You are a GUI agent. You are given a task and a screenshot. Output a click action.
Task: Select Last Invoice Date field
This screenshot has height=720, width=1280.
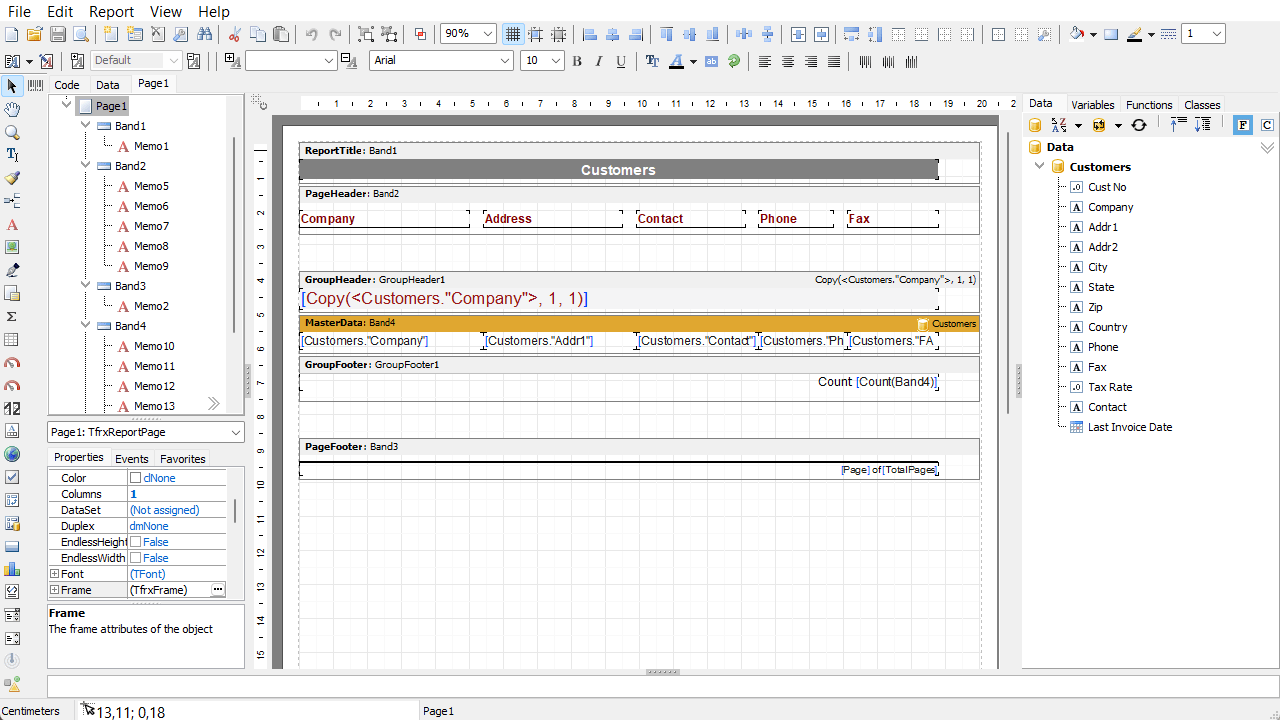click(x=1130, y=427)
